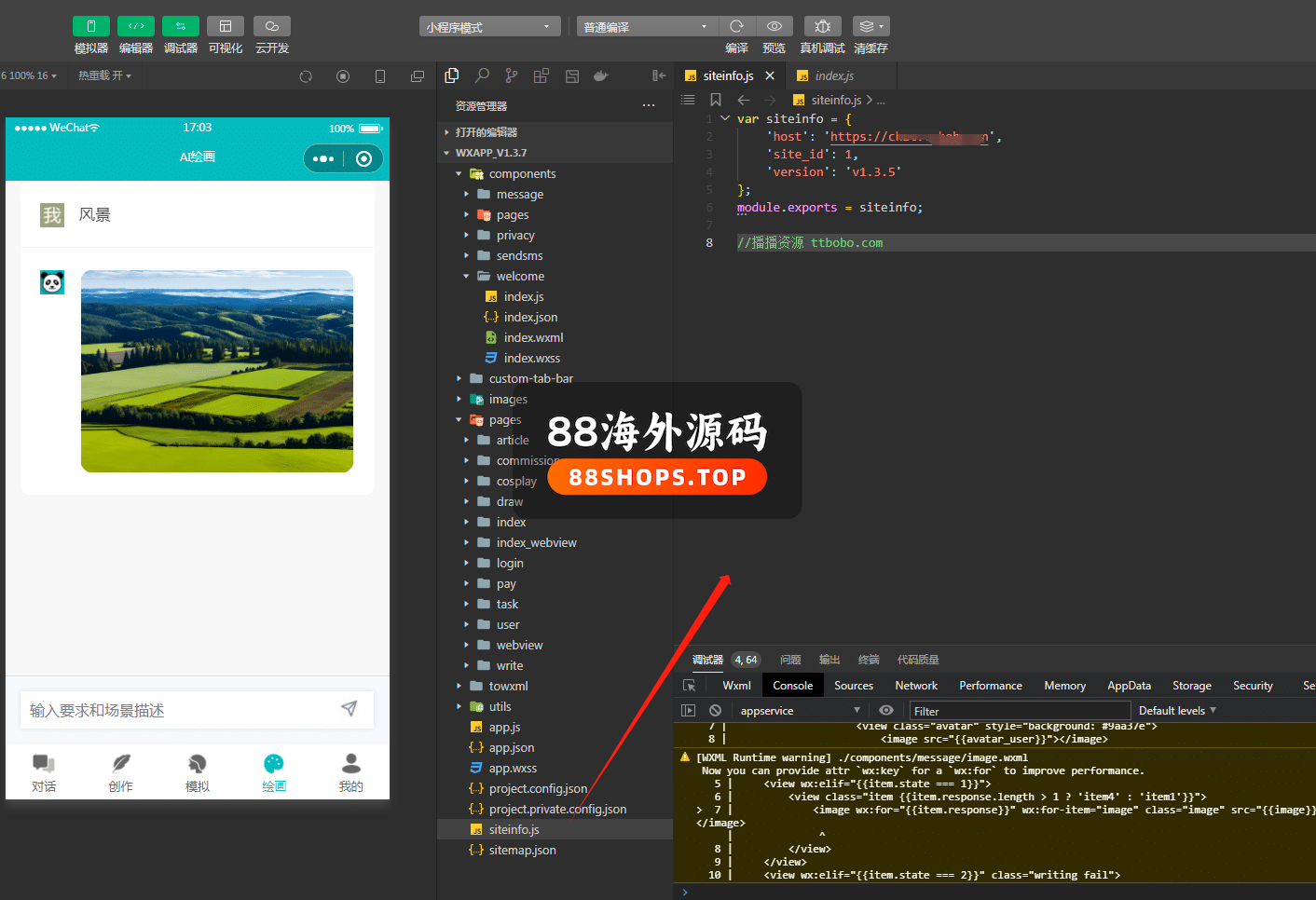
Task: Tap the 我的 tab in simulator
Action: (350, 772)
